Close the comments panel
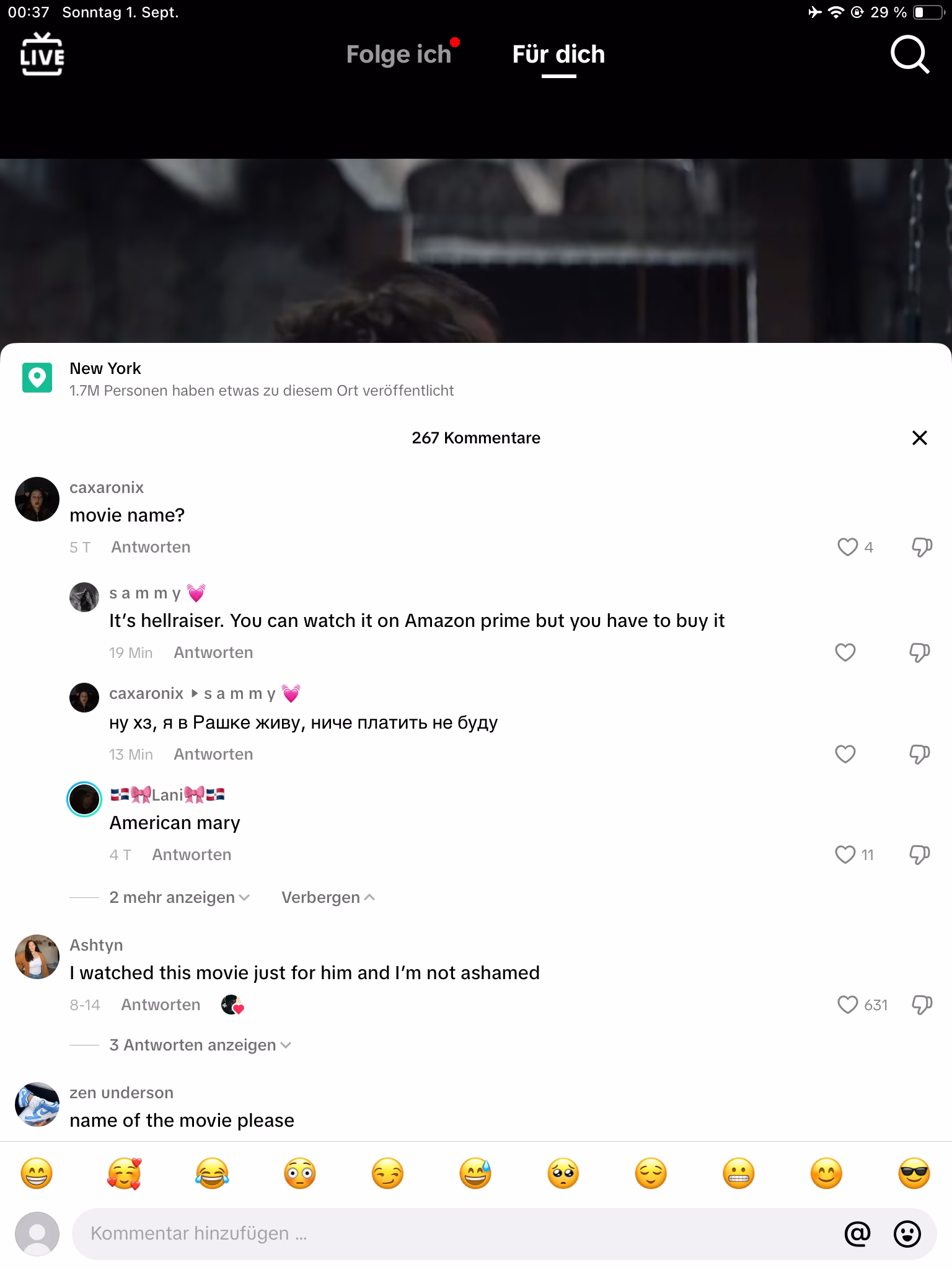 point(920,438)
